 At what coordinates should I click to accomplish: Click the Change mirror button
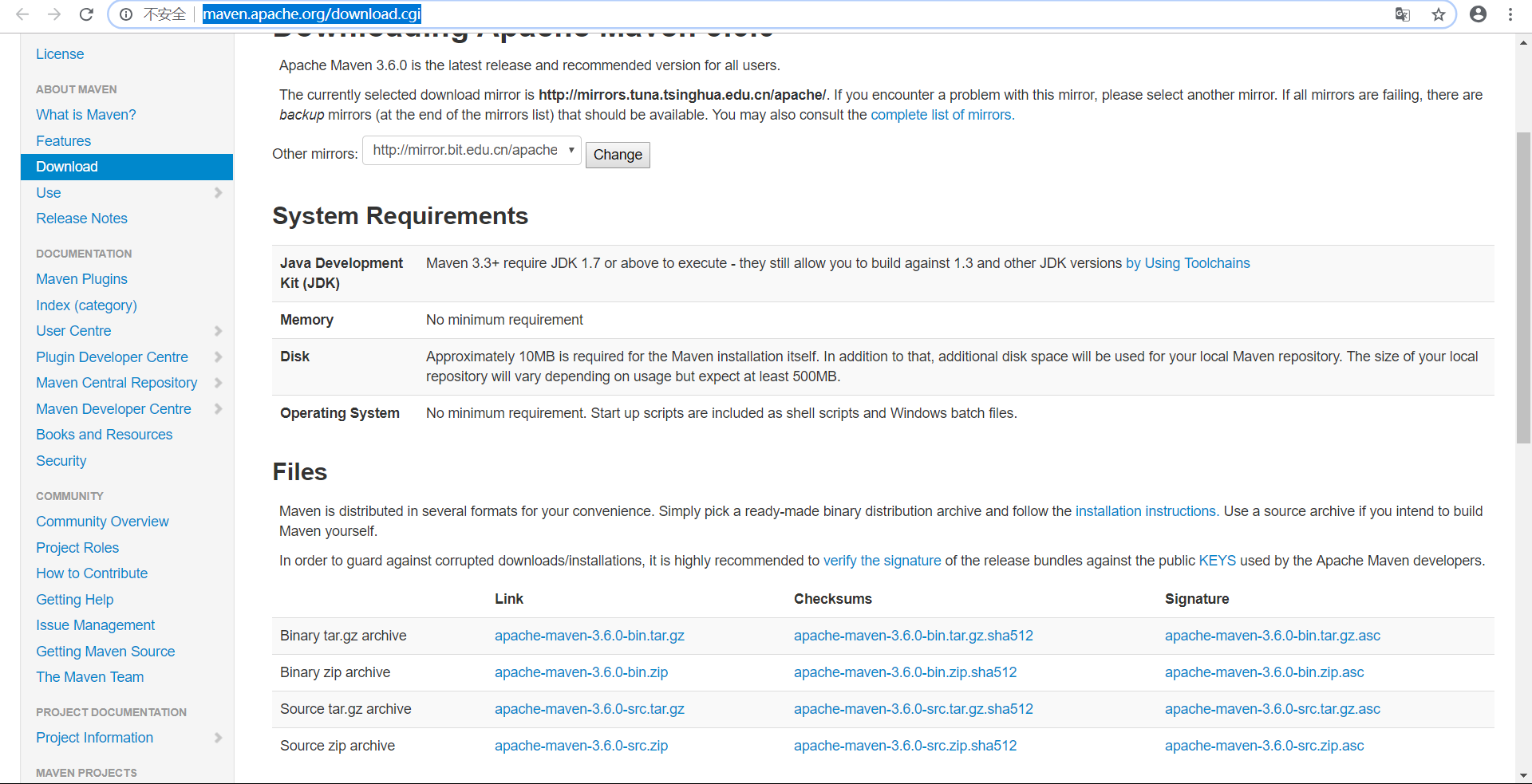click(618, 155)
